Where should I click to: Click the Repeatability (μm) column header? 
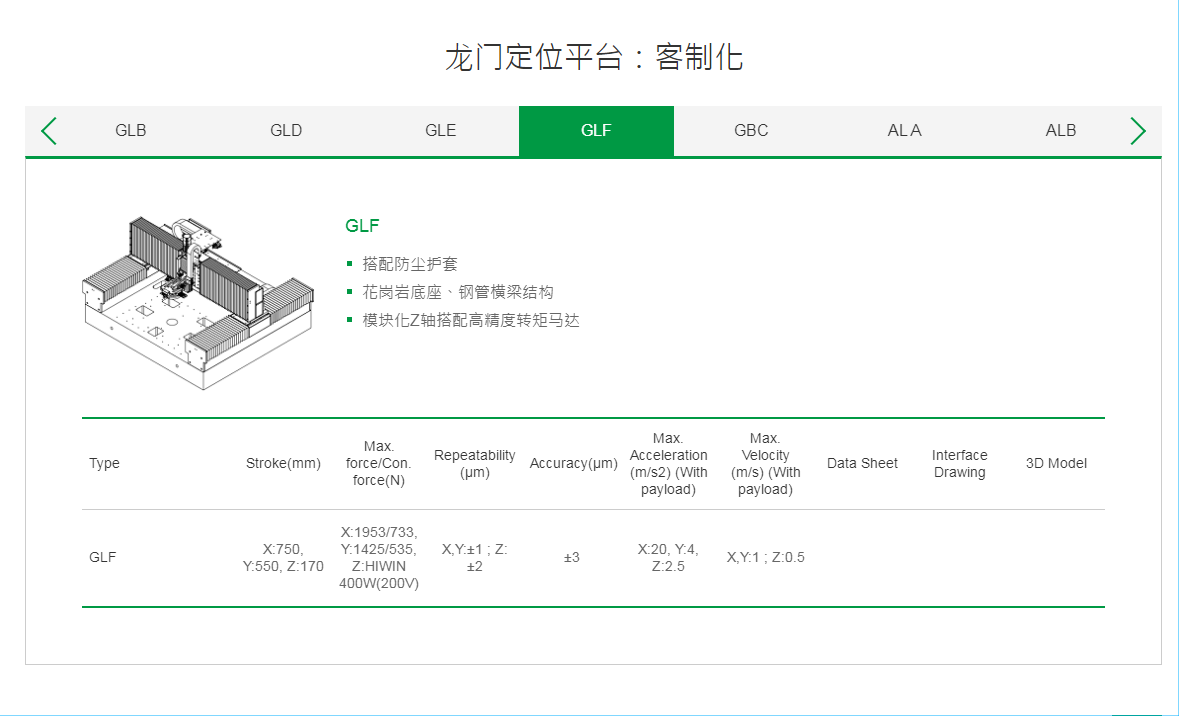point(474,463)
